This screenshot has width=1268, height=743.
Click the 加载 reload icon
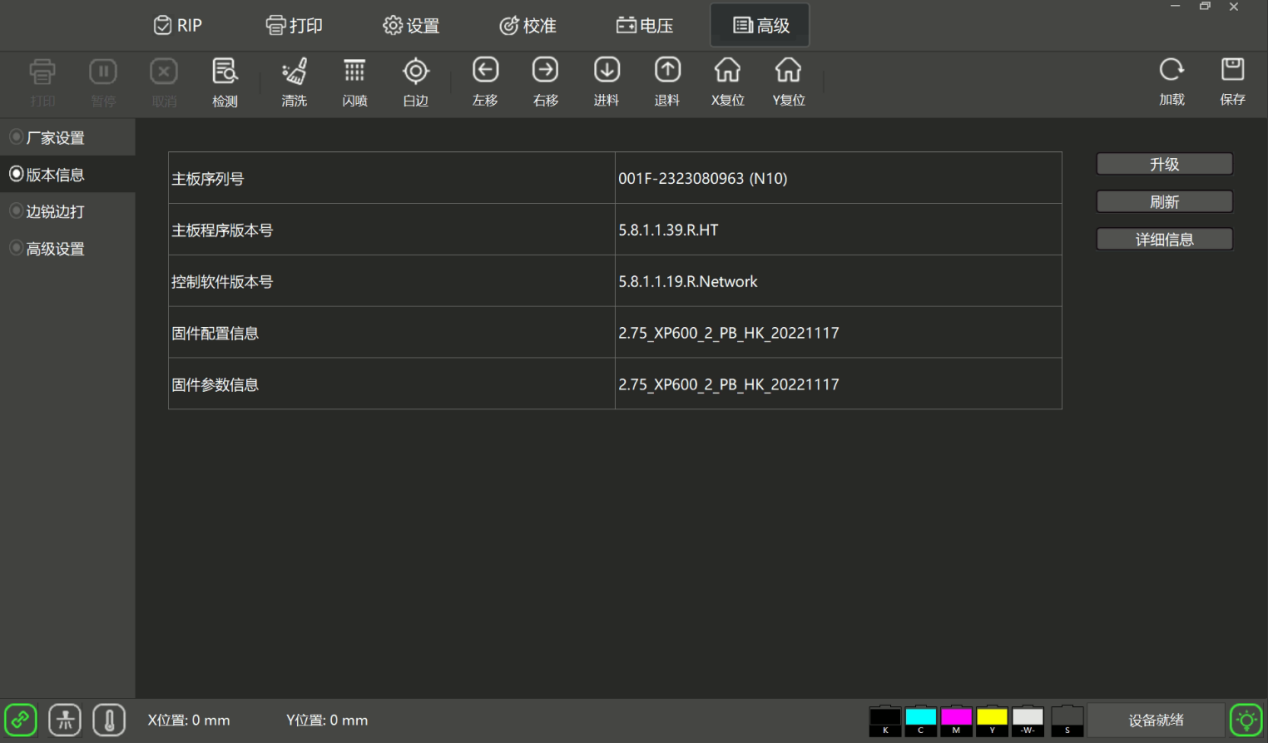[x=1172, y=70]
